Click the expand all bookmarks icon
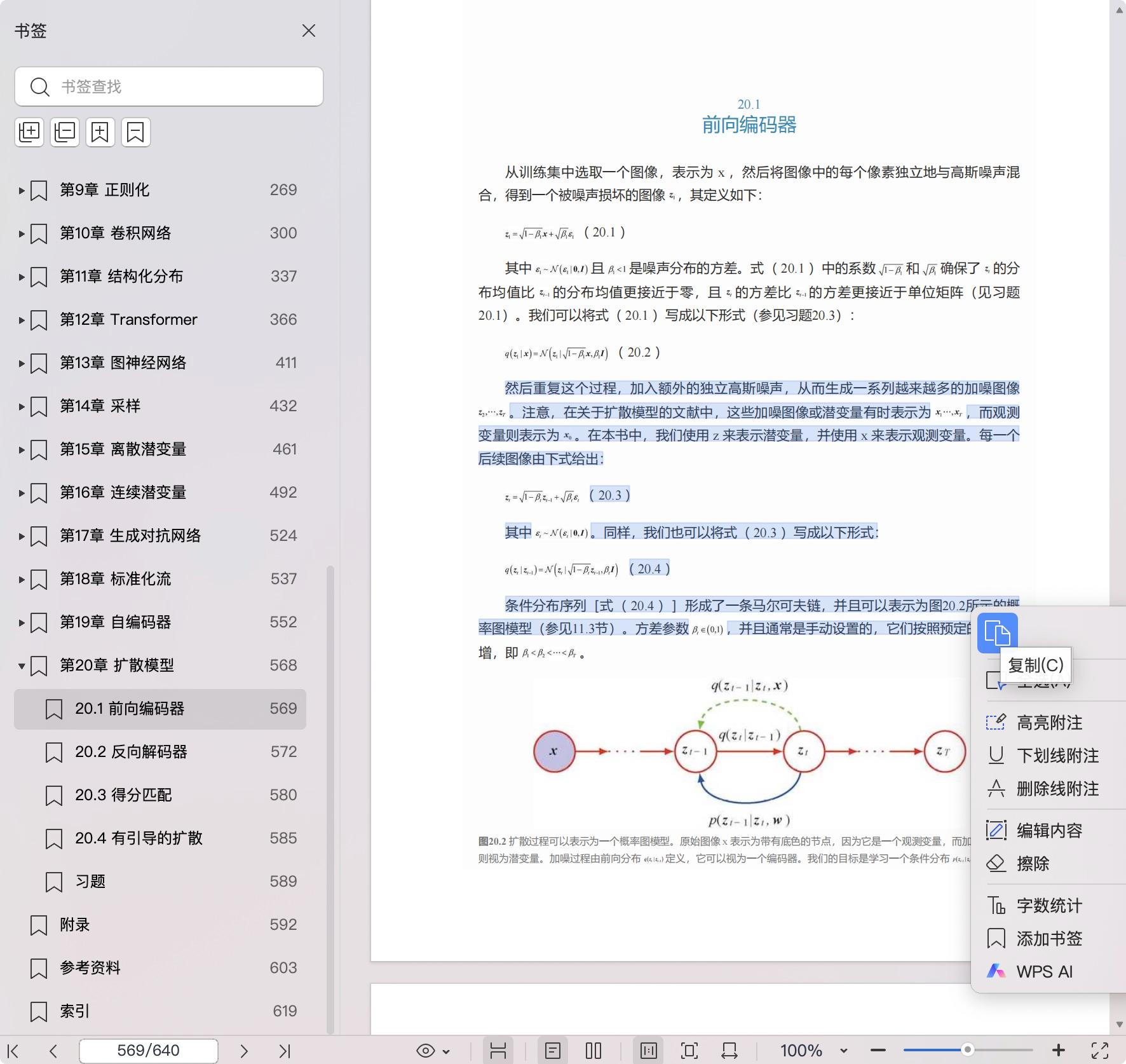This screenshot has height=1064, width=1126. pos(29,132)
